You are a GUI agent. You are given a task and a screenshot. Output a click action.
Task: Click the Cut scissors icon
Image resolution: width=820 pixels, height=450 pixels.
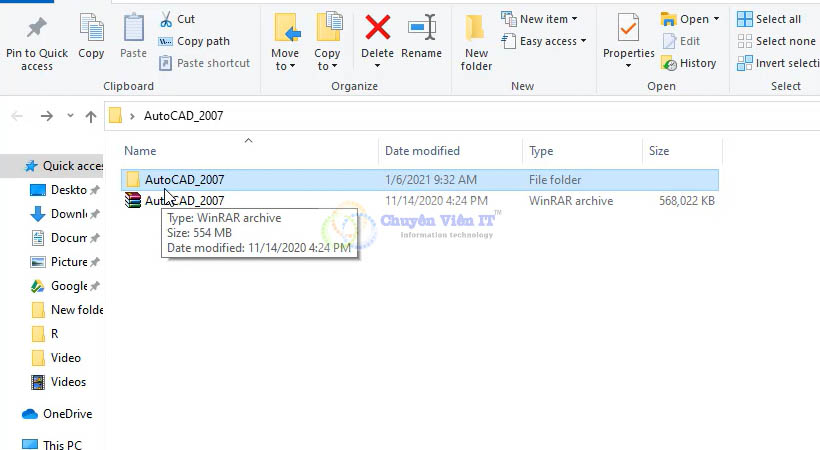point(166,19)
